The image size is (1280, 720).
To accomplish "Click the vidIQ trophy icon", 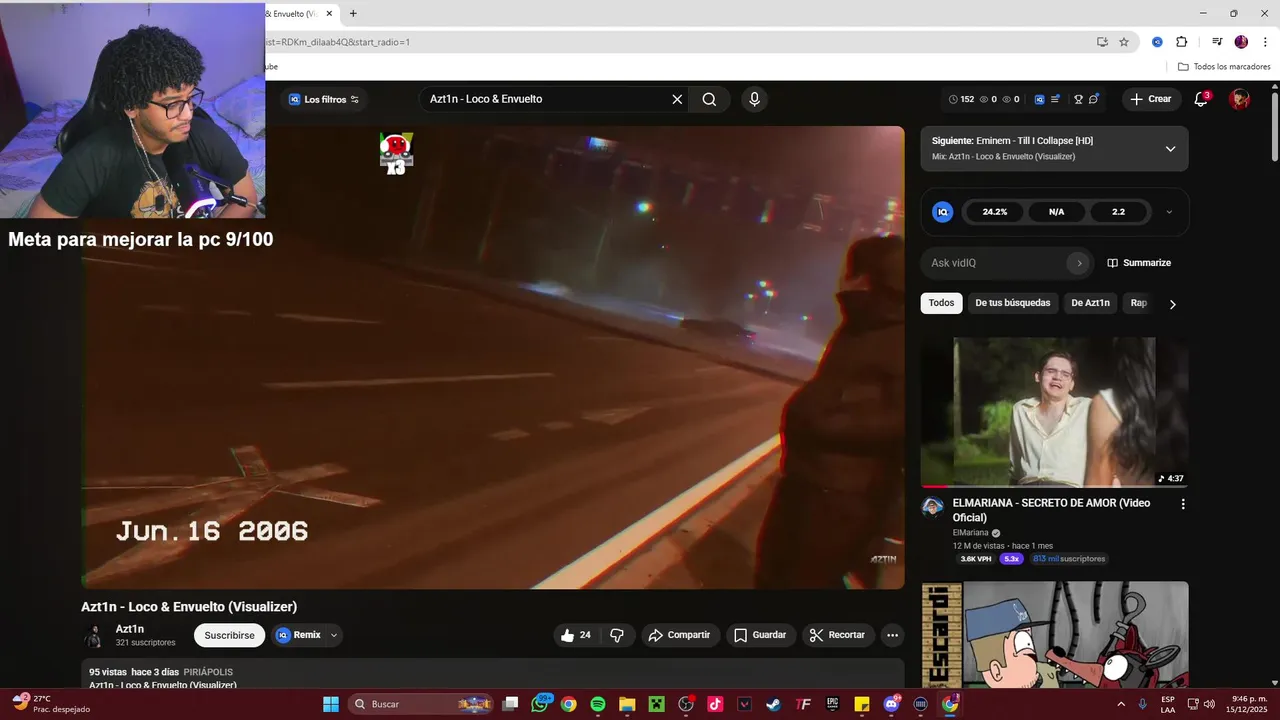I will click(1079, 99).
